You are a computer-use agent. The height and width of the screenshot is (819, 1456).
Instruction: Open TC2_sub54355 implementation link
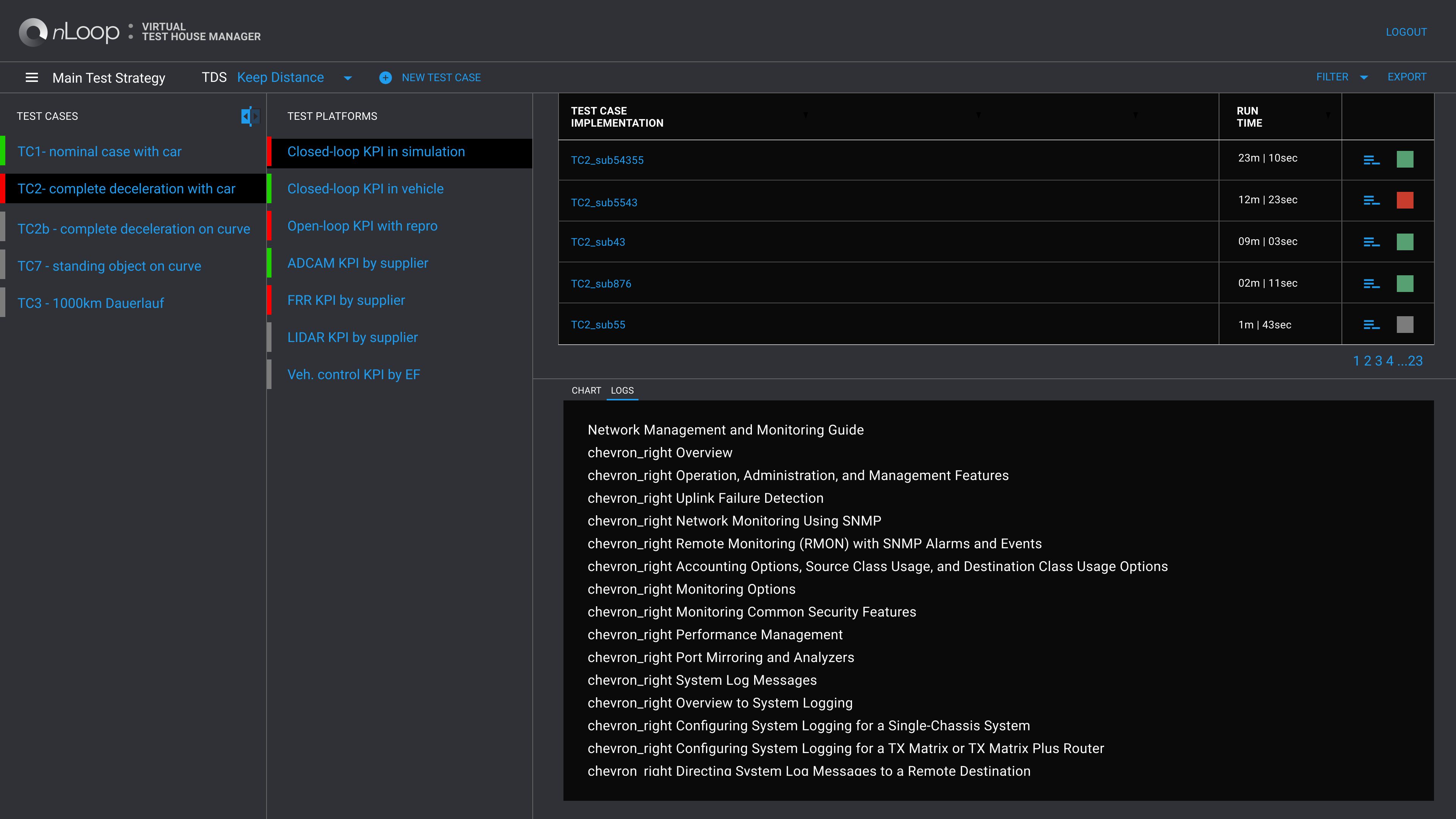(x=607, y=160)
